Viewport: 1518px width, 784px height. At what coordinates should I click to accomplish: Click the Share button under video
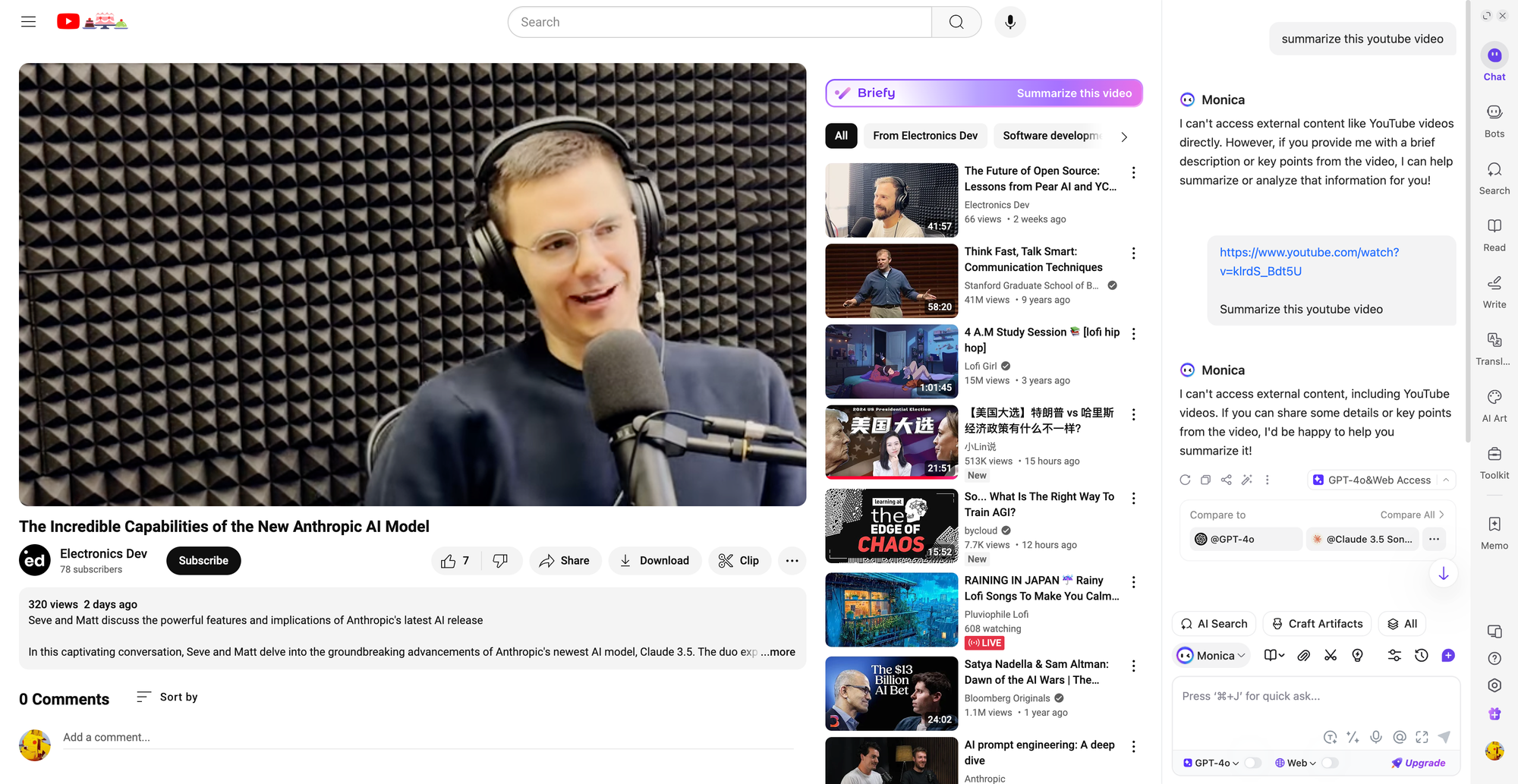[x=565, y=561]
